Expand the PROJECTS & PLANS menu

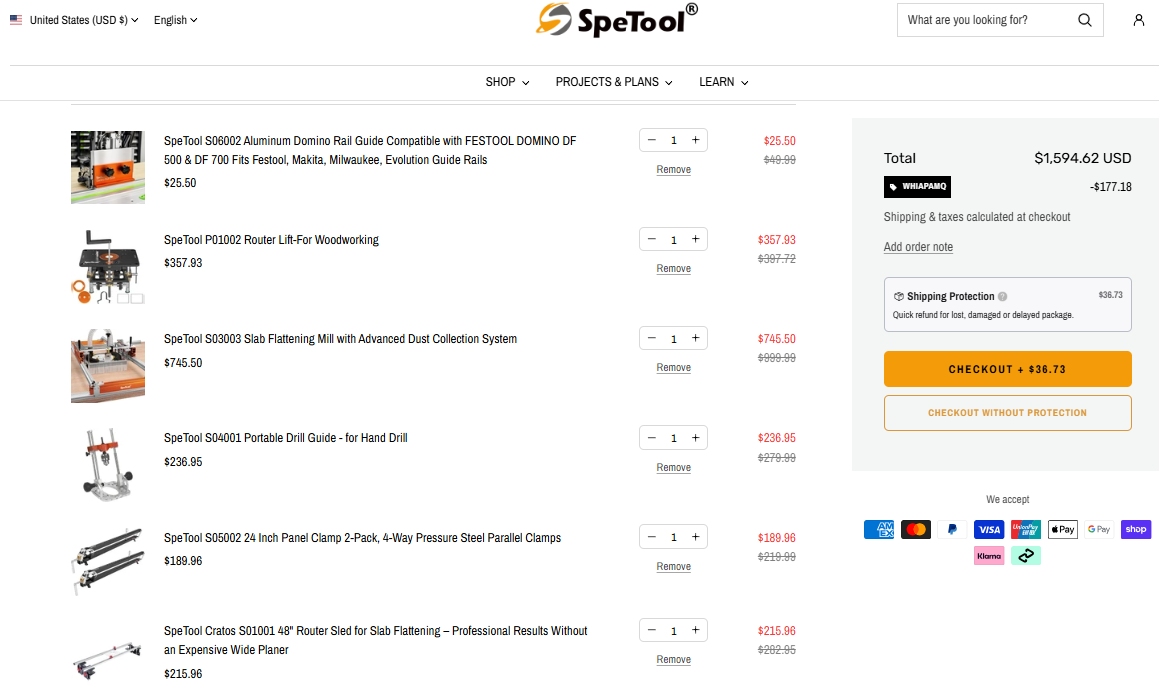tap(614, 82)
